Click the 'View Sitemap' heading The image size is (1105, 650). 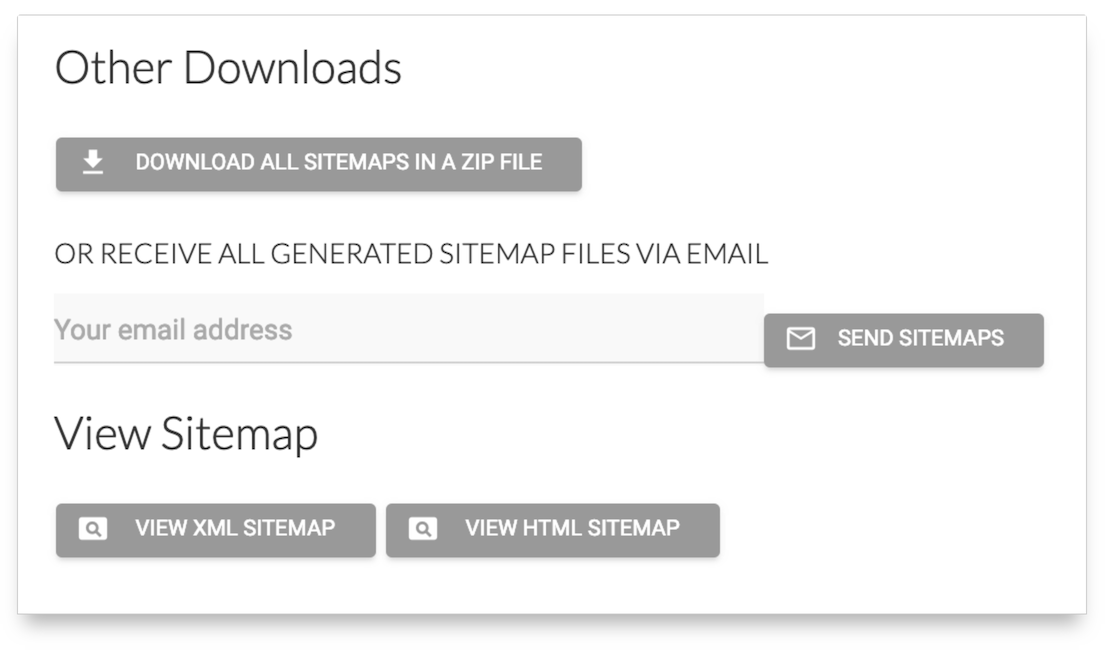coord(186,434)
